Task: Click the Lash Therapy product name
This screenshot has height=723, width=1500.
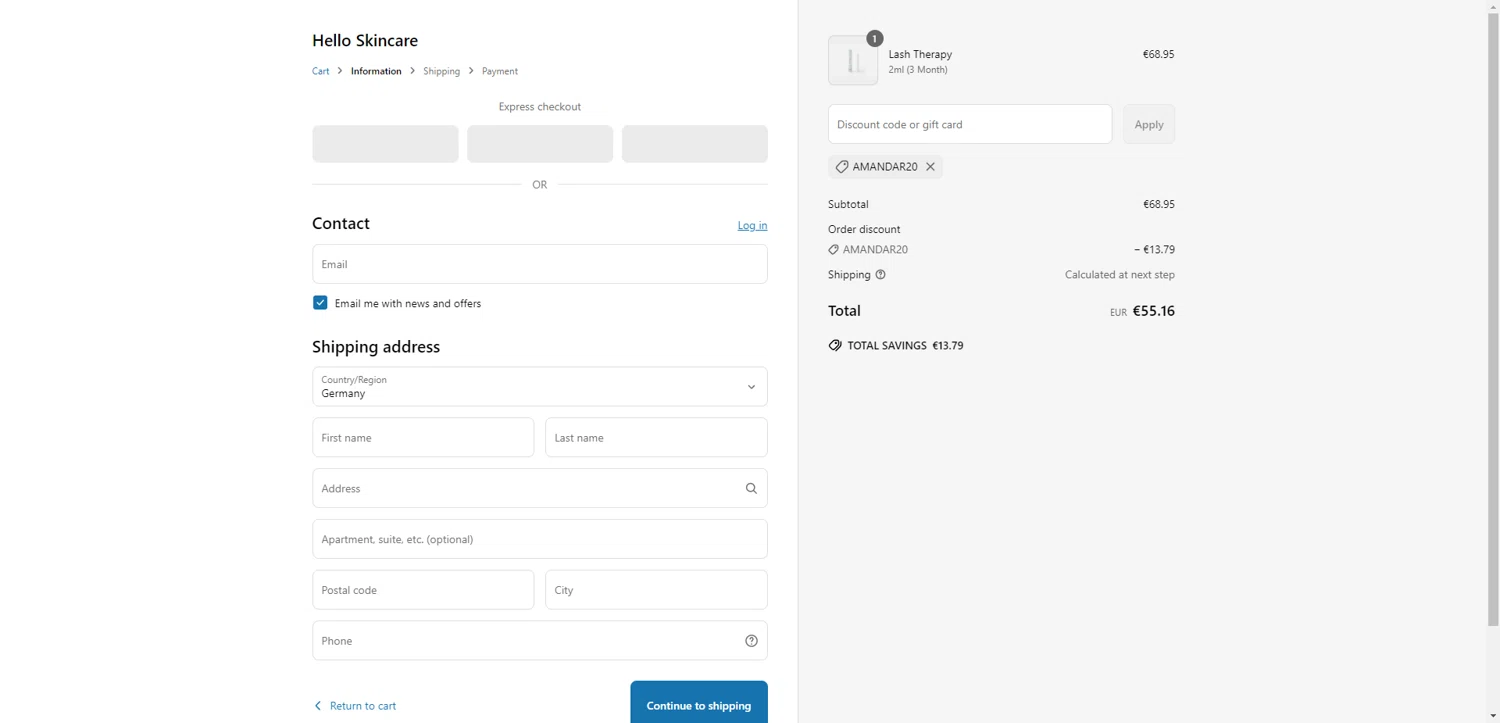Action: point(920,54)
